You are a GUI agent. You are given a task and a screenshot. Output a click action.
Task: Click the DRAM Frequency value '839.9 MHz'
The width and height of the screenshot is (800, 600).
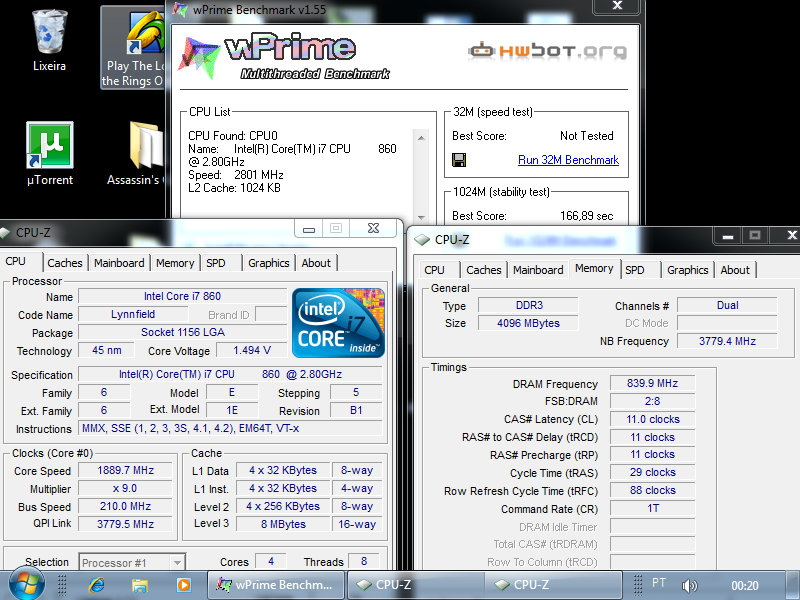(653, 384)
